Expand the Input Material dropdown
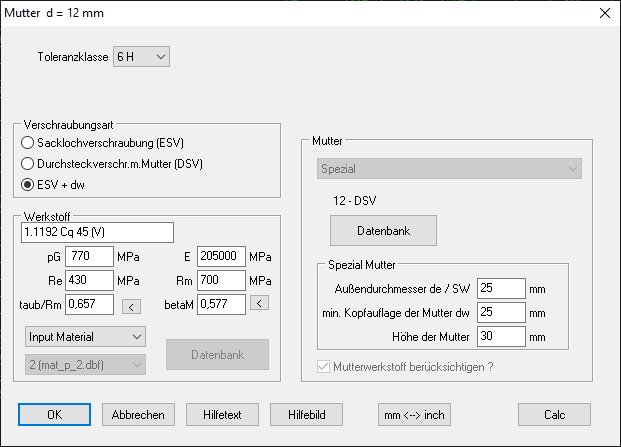The height and width of the screenshot is (447, 621). (x=85, y=336)
